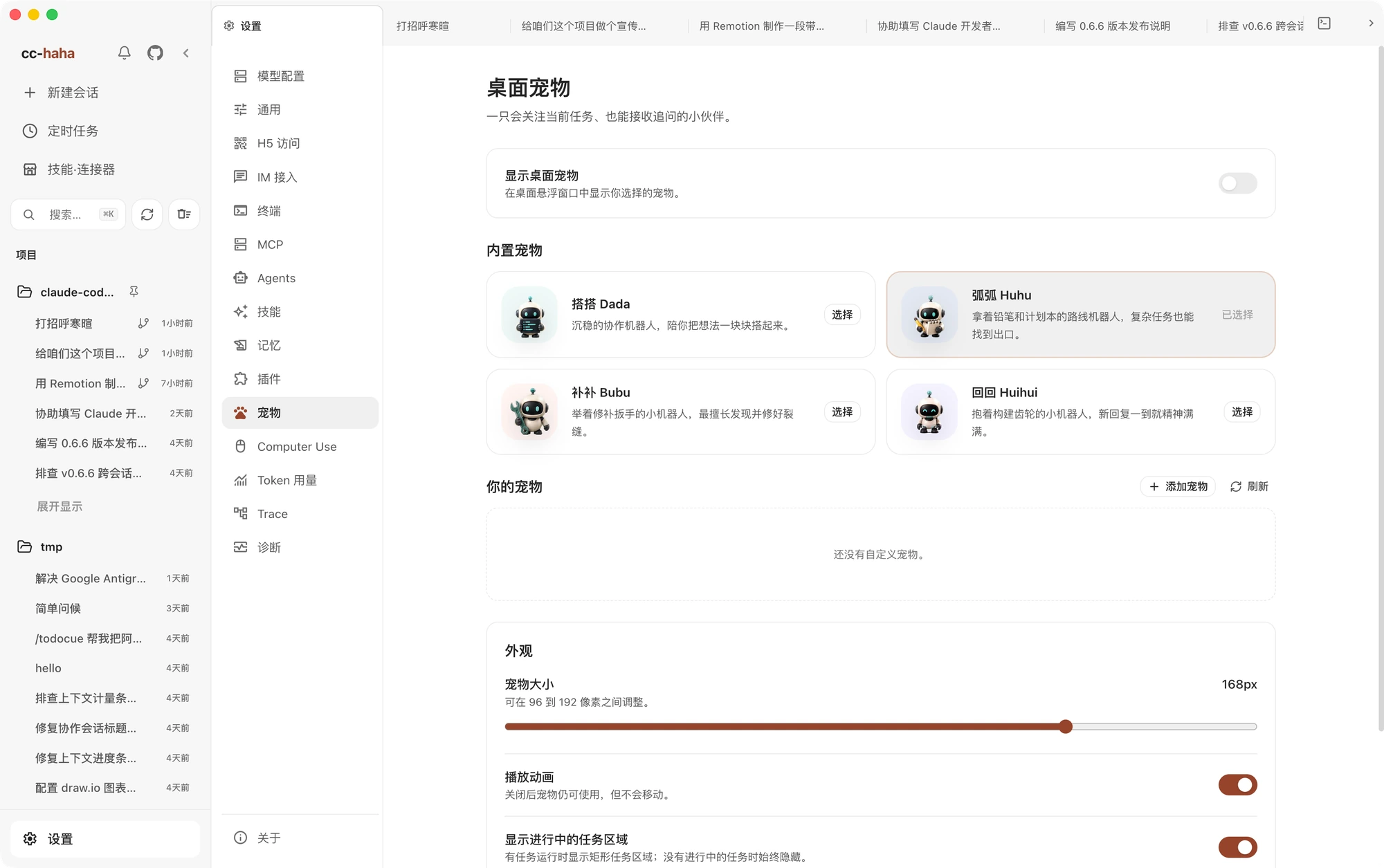Select the 搭搭 Dada pet
The height and width of the screenshot is (868, 1384).
coord(842,315)
